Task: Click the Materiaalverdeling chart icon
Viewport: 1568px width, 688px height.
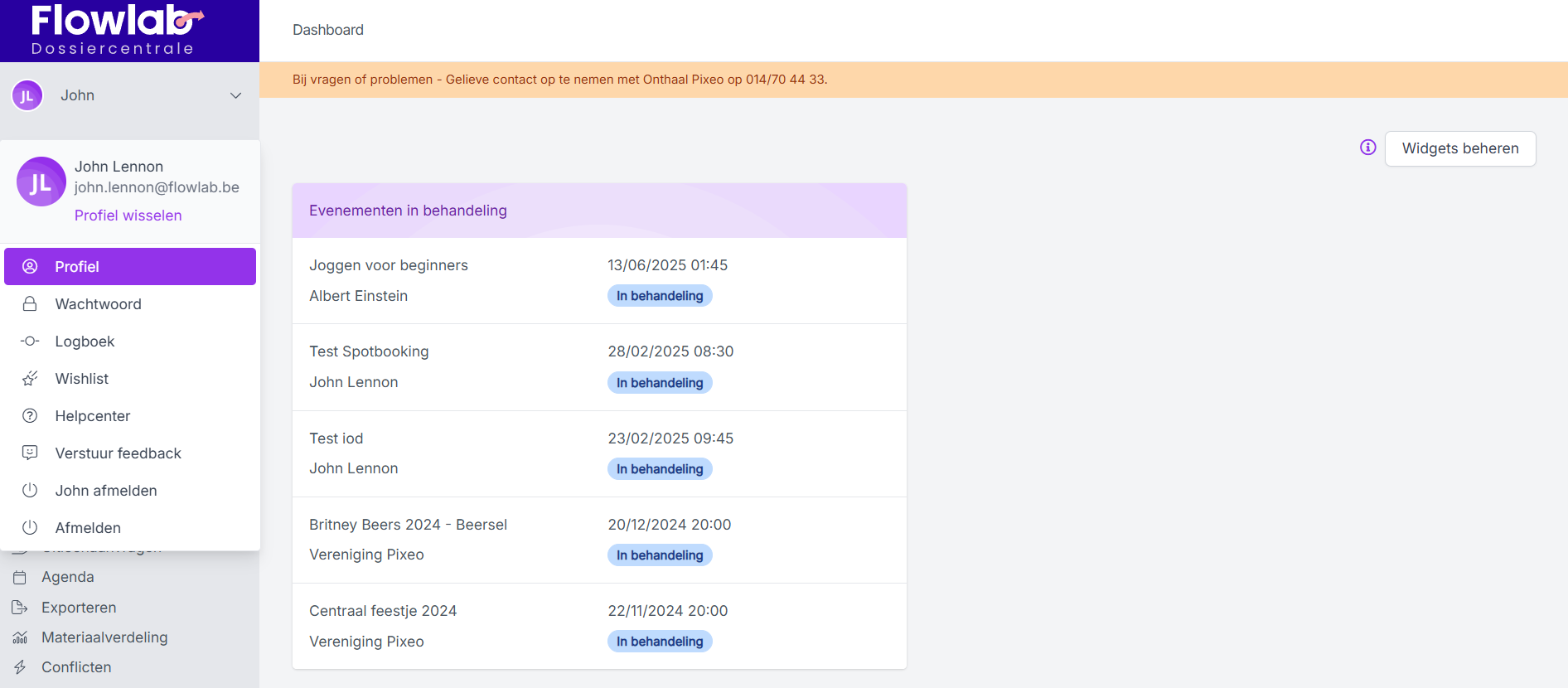Action: 20,637
